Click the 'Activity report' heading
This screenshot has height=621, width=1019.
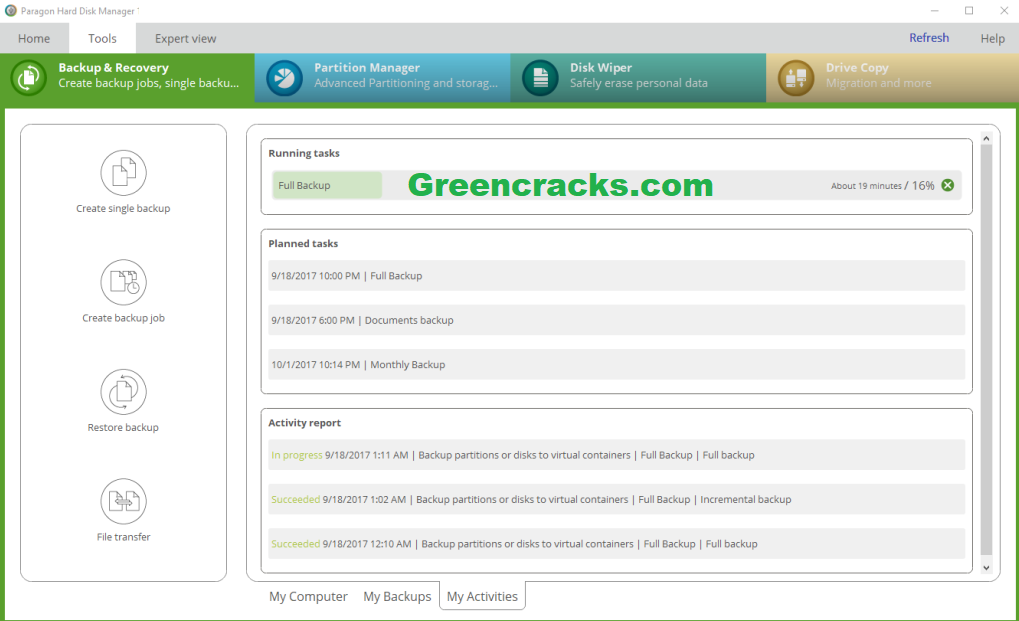point(304,423)
